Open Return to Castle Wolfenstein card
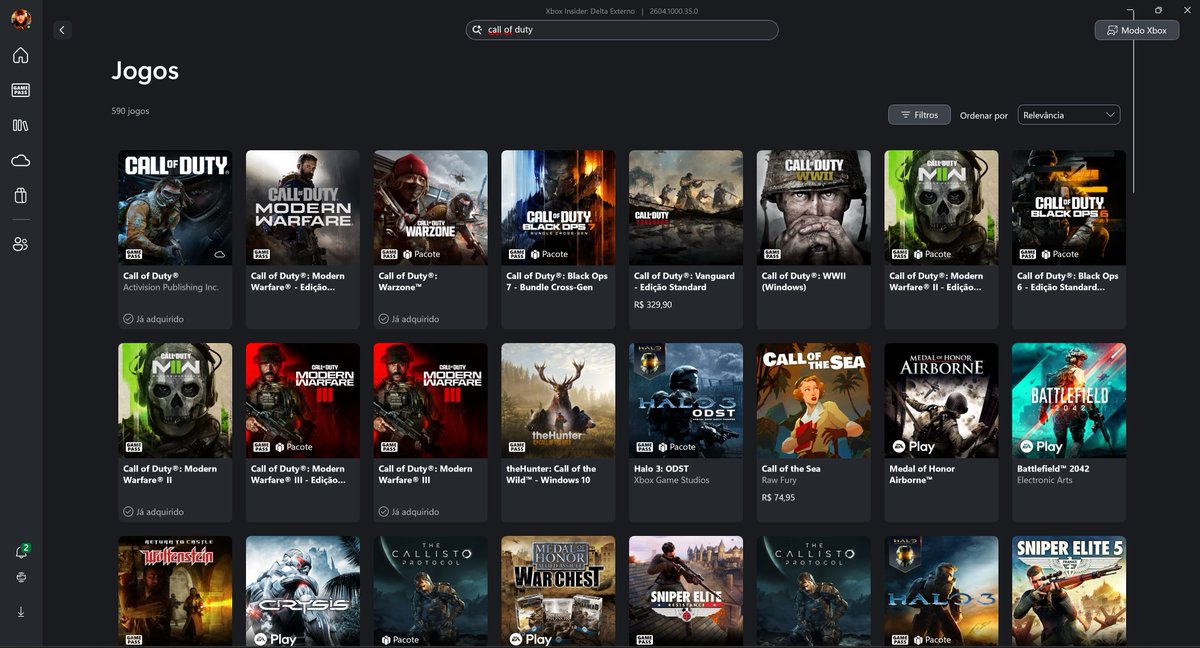 175,592
